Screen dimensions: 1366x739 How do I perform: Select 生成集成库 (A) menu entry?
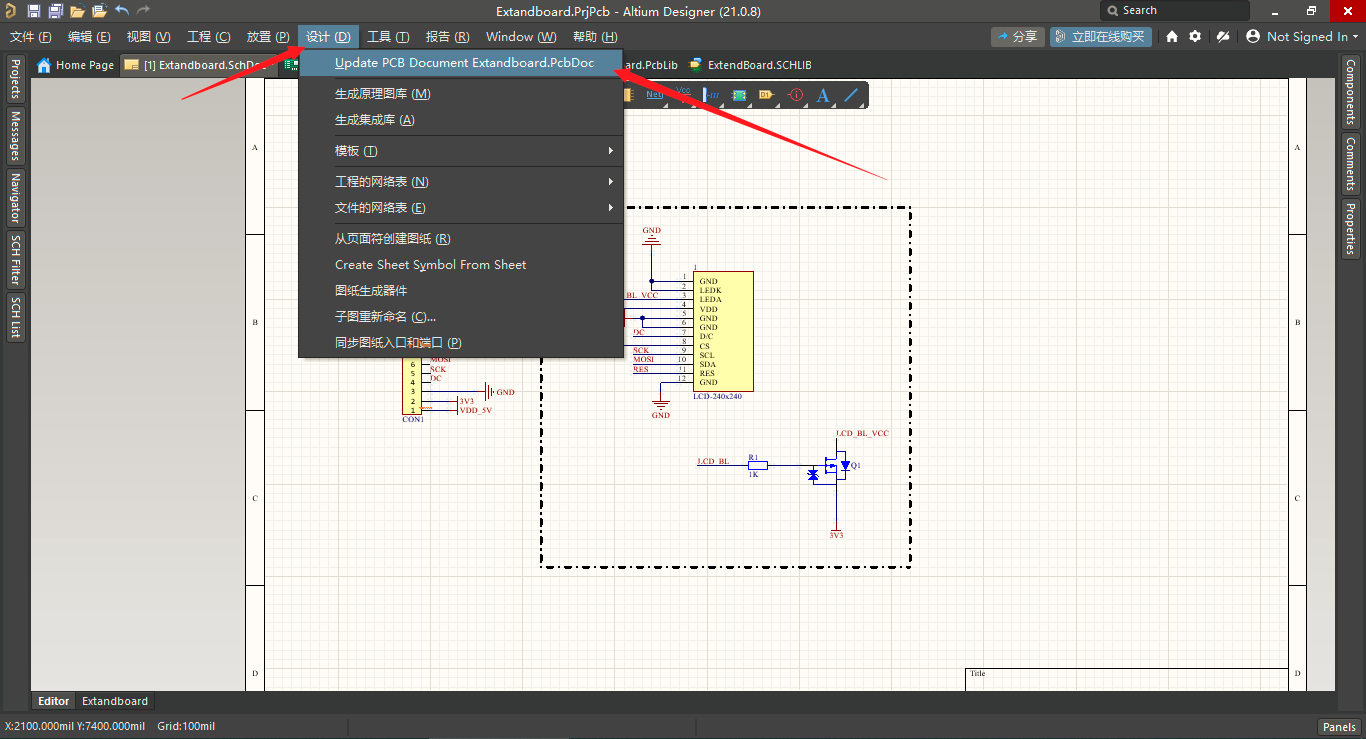461,120
